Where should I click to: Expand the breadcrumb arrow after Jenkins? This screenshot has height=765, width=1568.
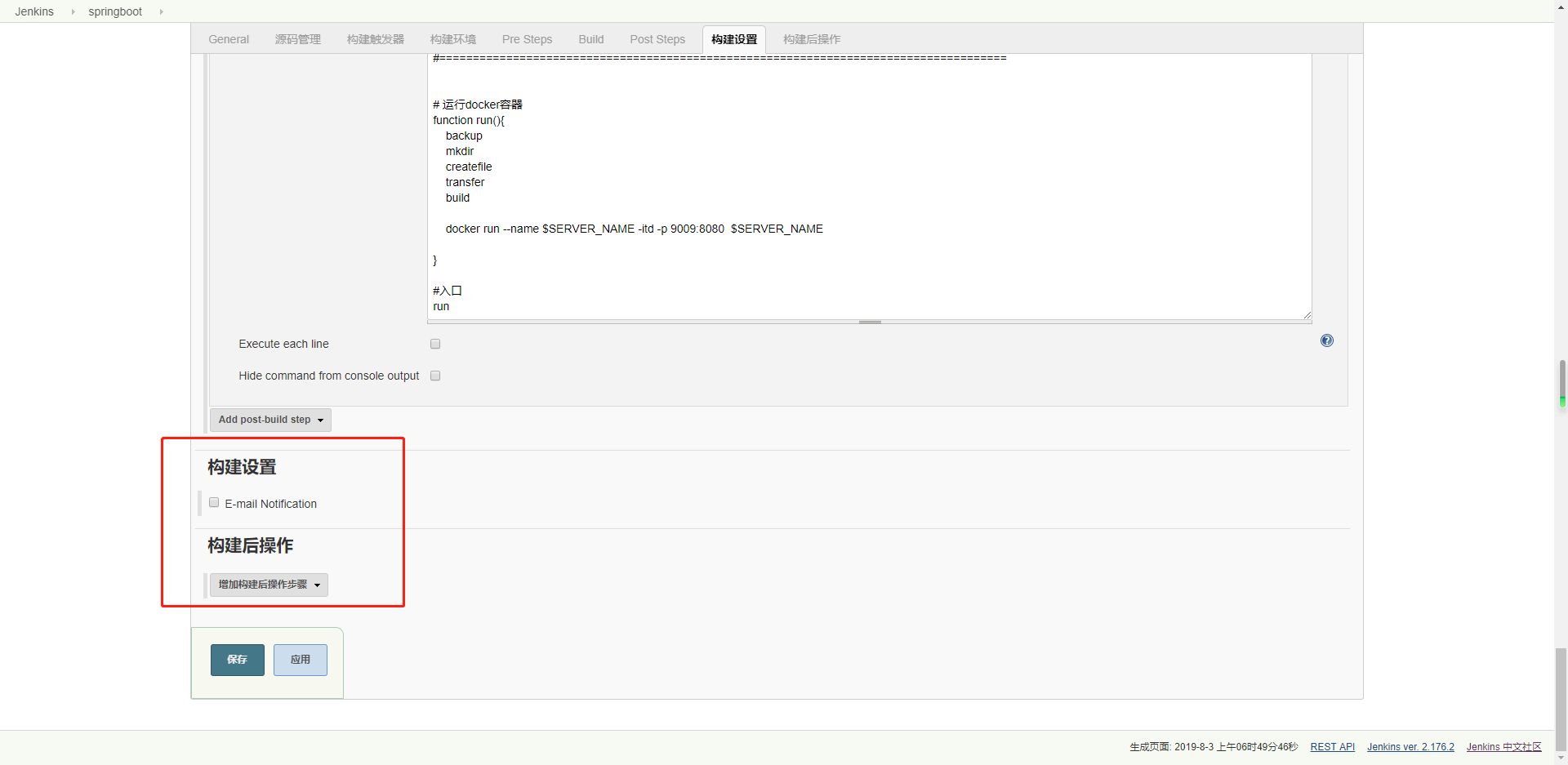(73, 11)
